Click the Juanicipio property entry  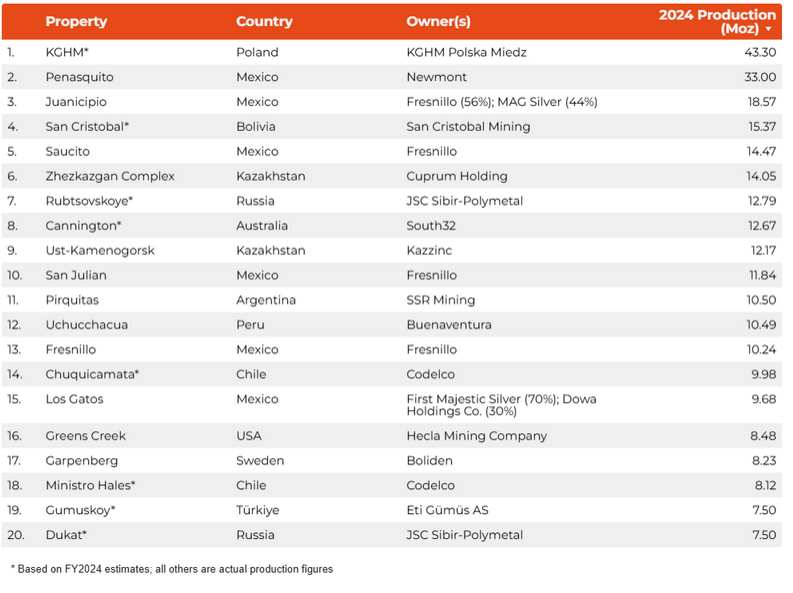(76, 102)
